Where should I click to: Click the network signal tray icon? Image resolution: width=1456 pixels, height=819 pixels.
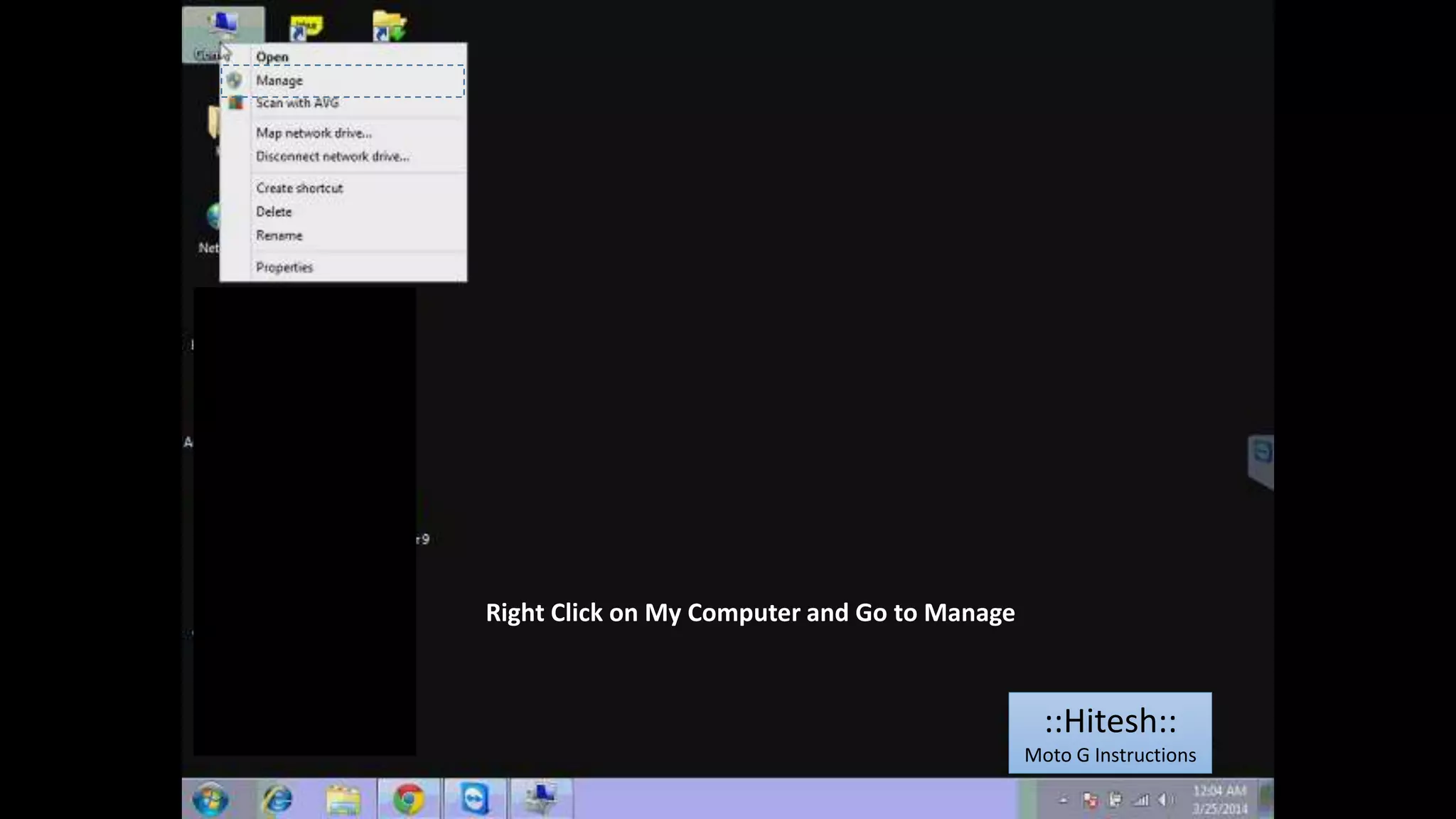pyautogui.click(x=1140, y=801)
